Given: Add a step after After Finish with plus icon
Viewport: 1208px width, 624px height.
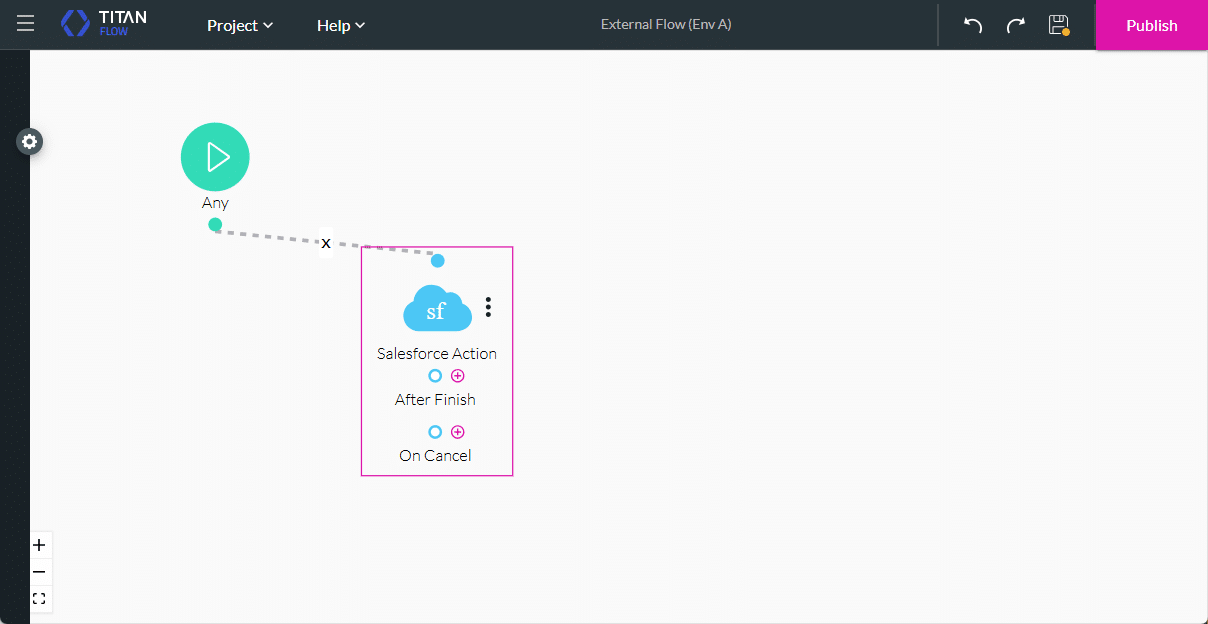Looking at the screenshot, I should pos(458,375).
